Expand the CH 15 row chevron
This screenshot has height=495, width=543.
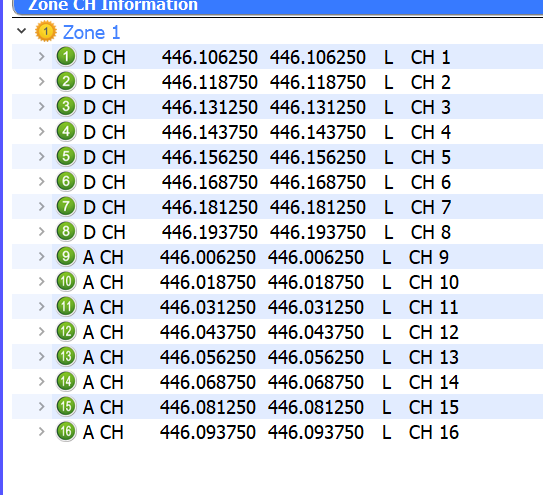tap(42, 407)
